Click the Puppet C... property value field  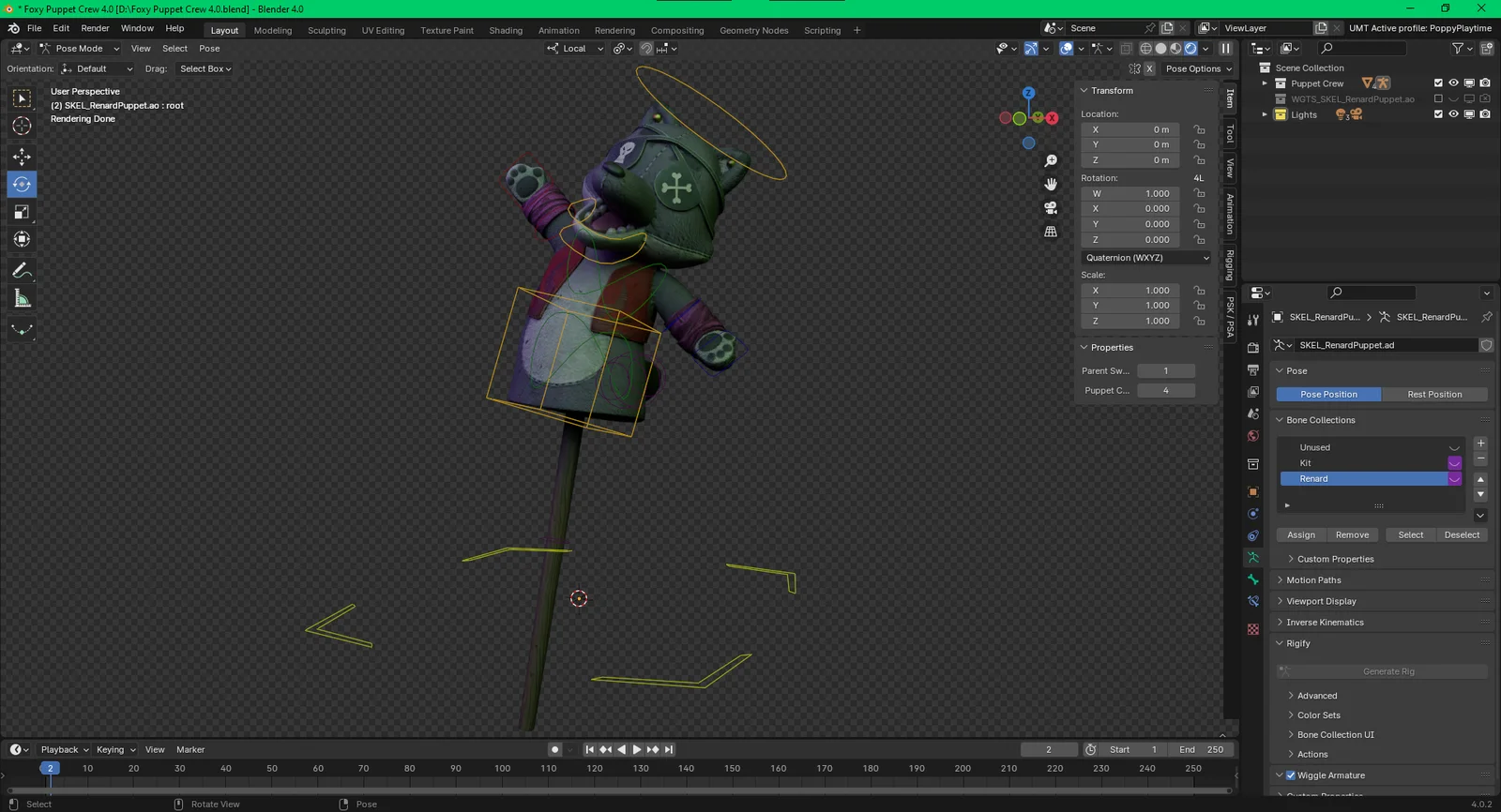tap(1166, 391)
